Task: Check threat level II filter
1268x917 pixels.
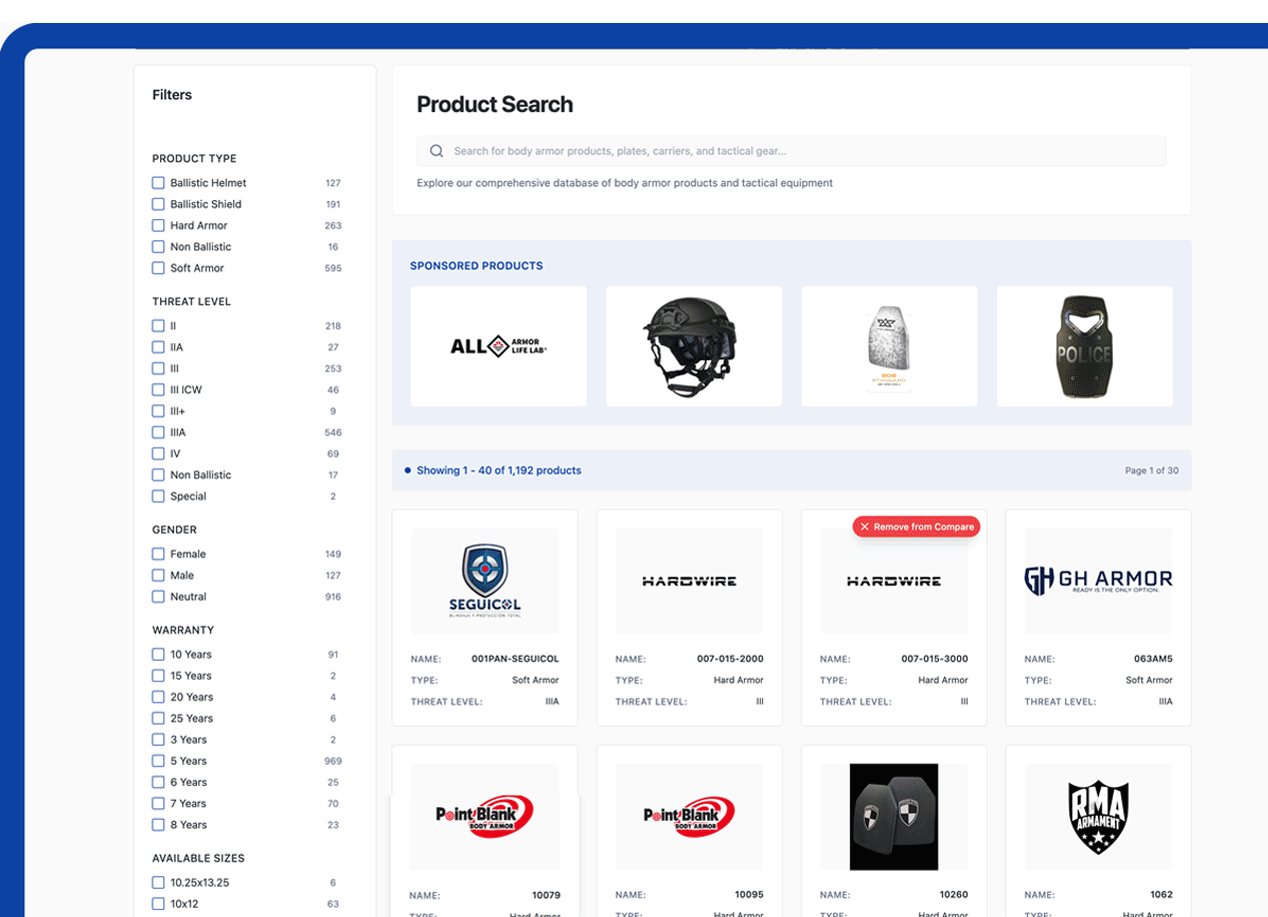Action: pyautogui.click(x=158, y=326)
